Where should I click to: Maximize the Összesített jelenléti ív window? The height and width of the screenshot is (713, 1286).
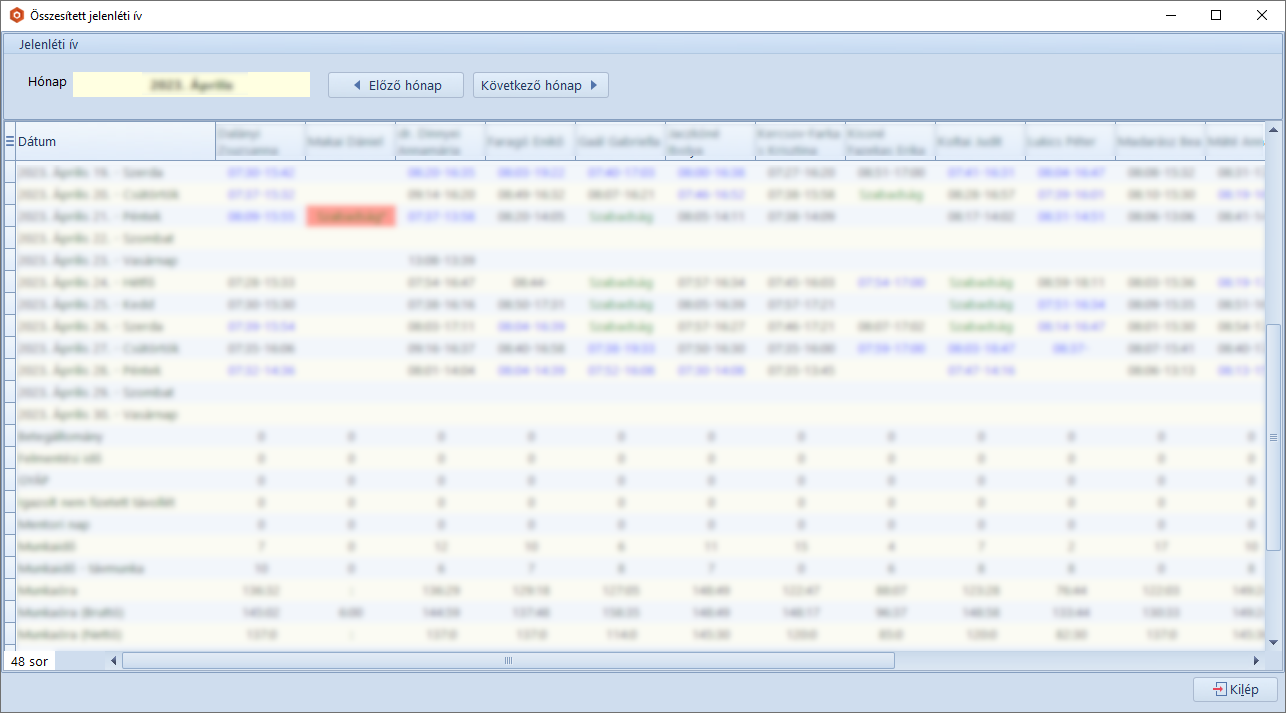[x=1216, y=16]
